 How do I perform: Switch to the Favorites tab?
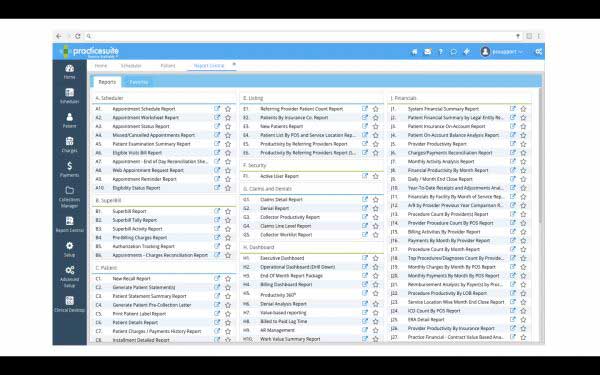click(139, 82)
